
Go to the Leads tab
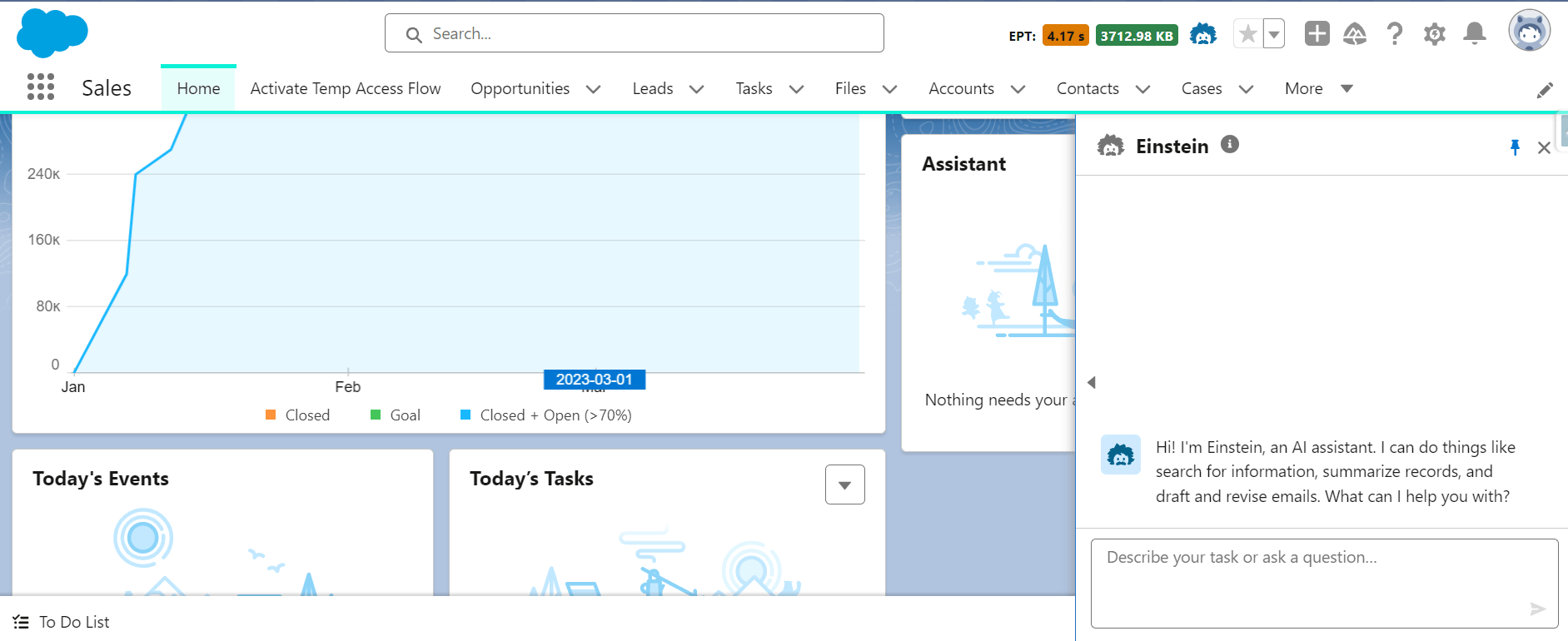point(653,88)
